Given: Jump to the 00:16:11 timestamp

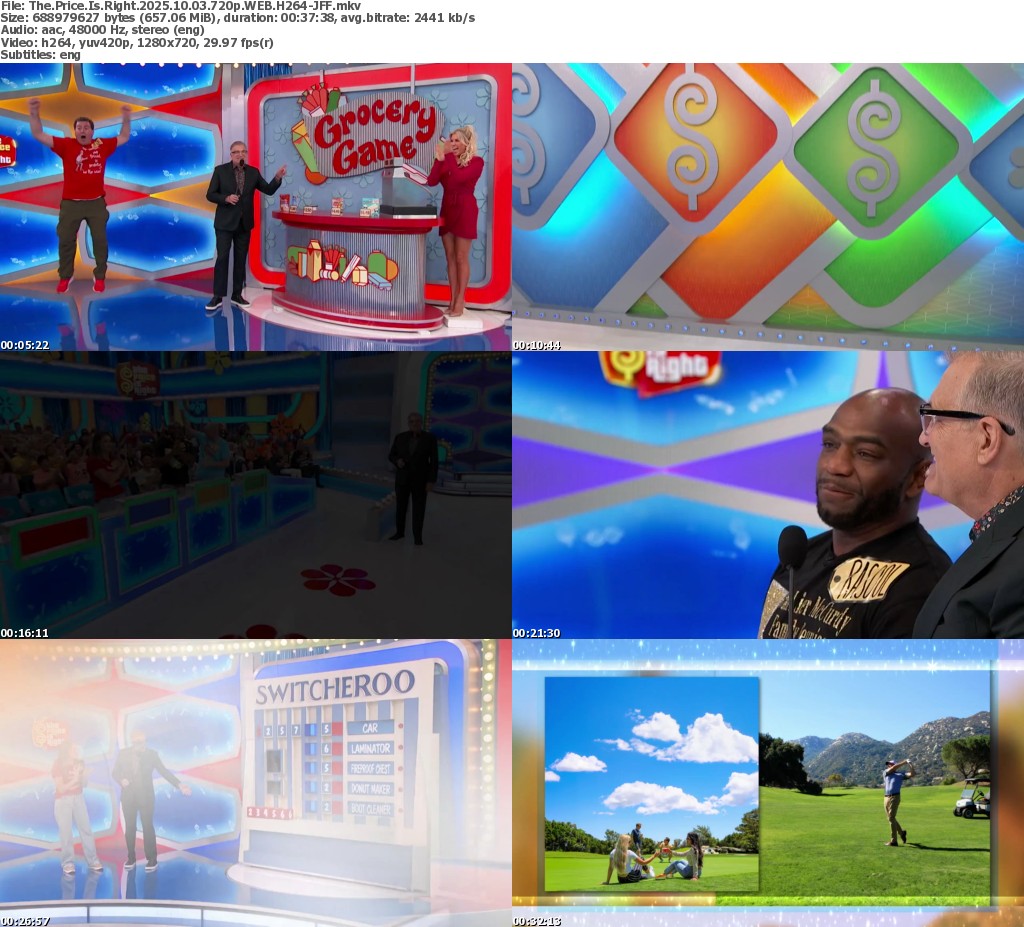Looking at the screenshot, I should coord(24,632).
